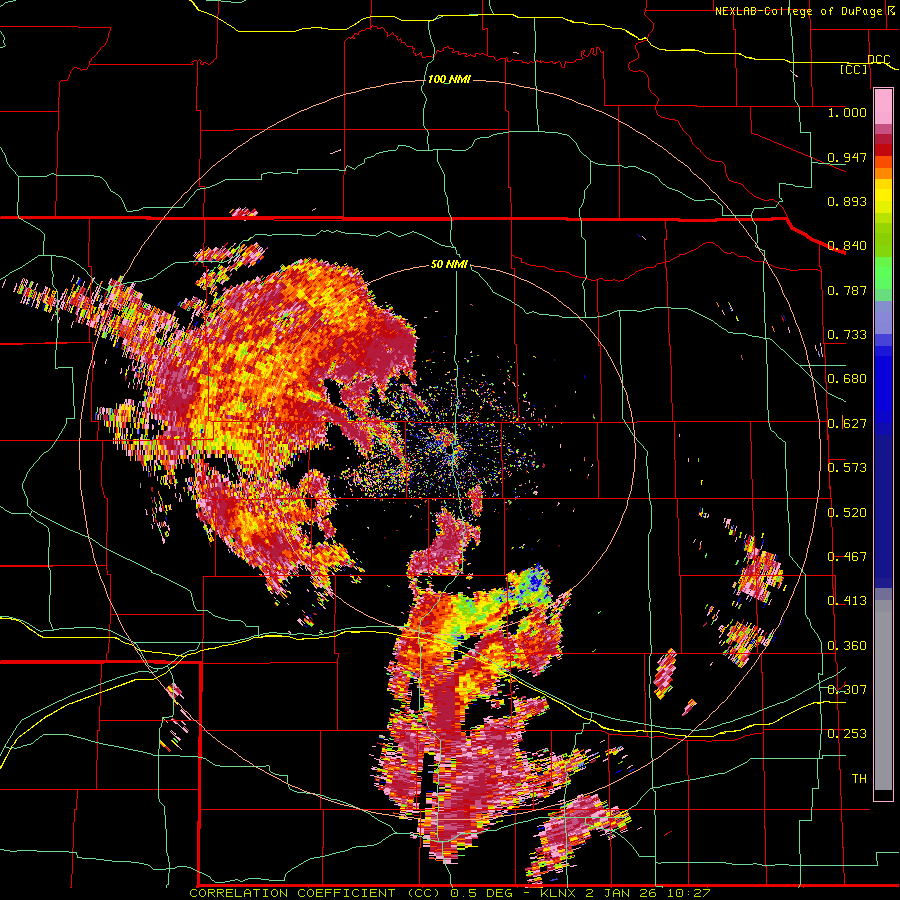Click the TH threshold label in legend
This screenshot has width=900, height=900.
click(x=859, y=779)
